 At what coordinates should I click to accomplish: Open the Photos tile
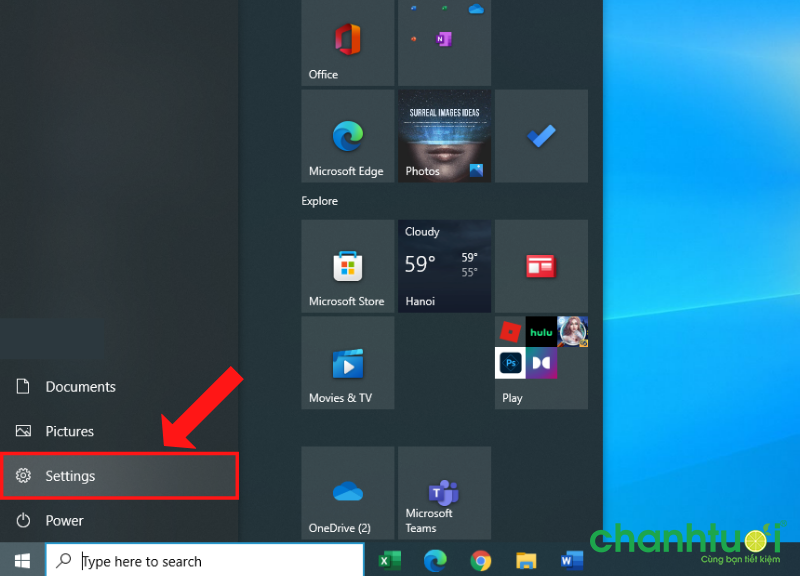[x=444, y=136]
